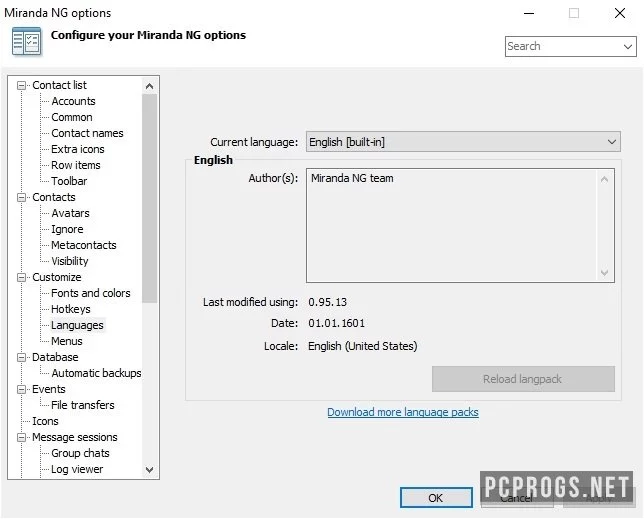Open the Ignore options page

[x=67, y=229]
